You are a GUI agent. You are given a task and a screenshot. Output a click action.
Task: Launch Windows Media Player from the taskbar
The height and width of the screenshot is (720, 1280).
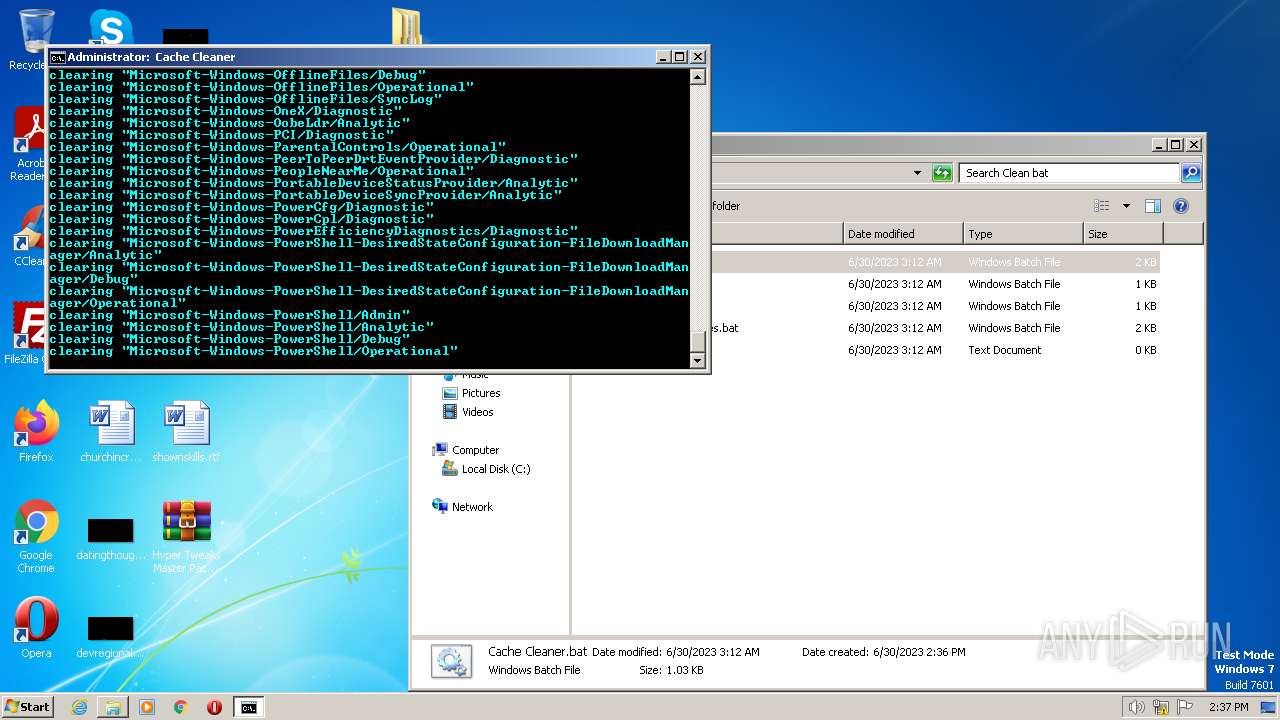[147, 707]
